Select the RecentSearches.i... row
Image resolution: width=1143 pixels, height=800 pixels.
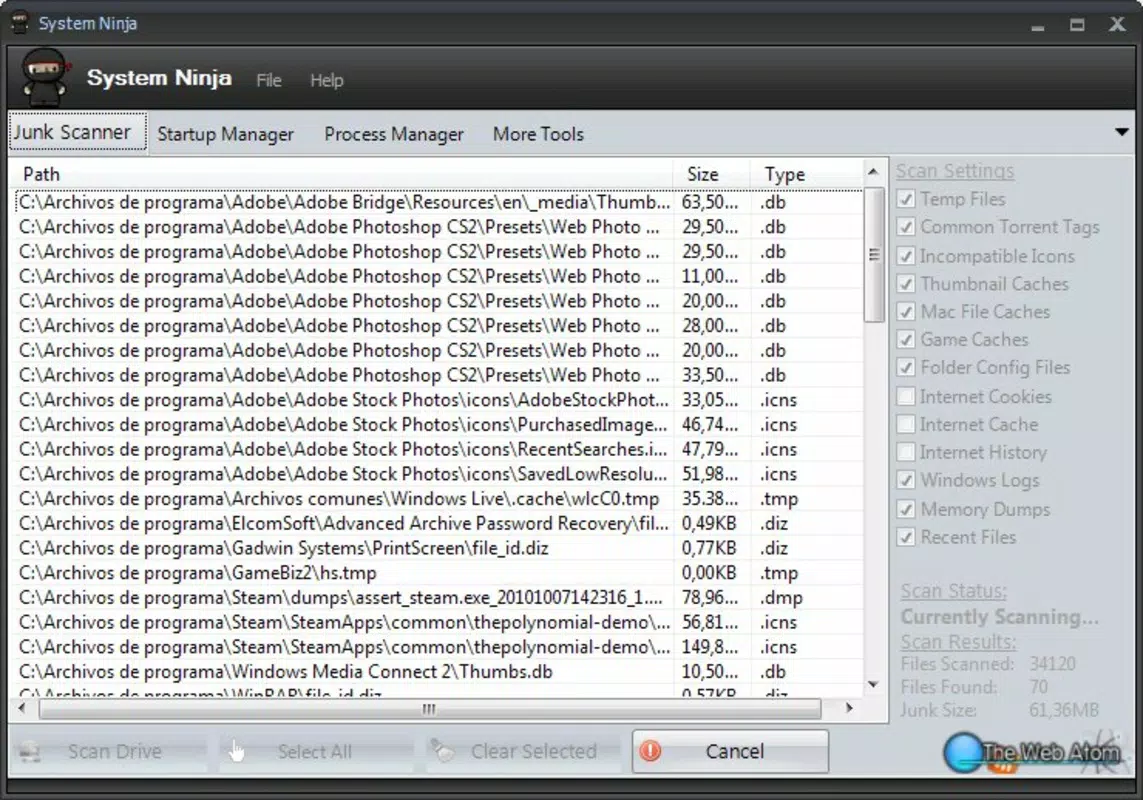tap(438, 449)
